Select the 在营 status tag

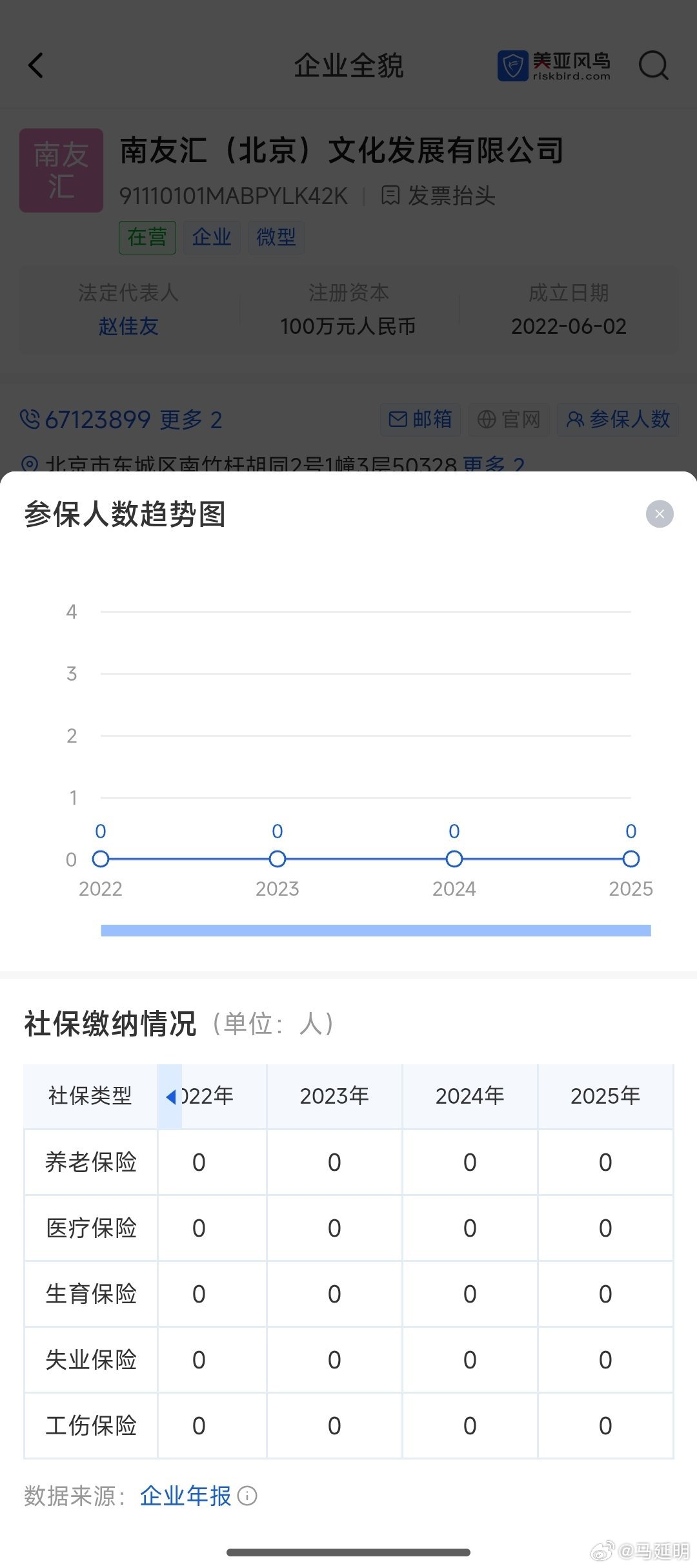147,237
